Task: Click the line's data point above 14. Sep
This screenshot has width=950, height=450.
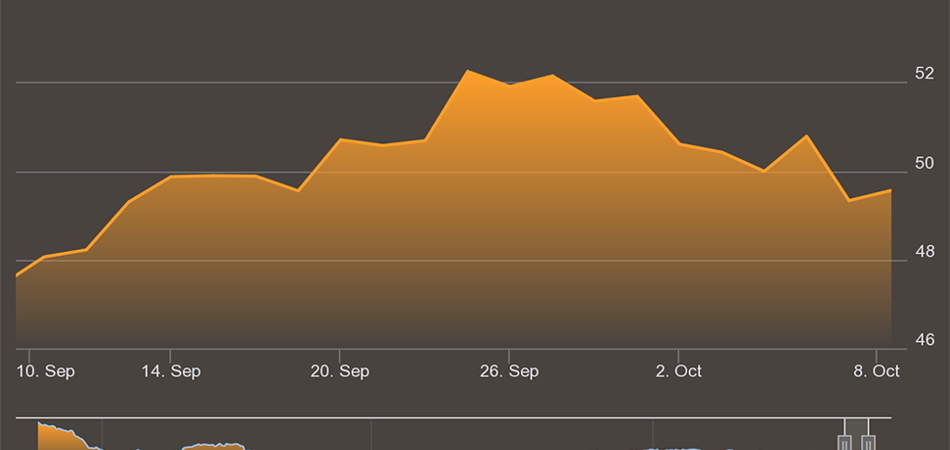Action: [171, 177]
